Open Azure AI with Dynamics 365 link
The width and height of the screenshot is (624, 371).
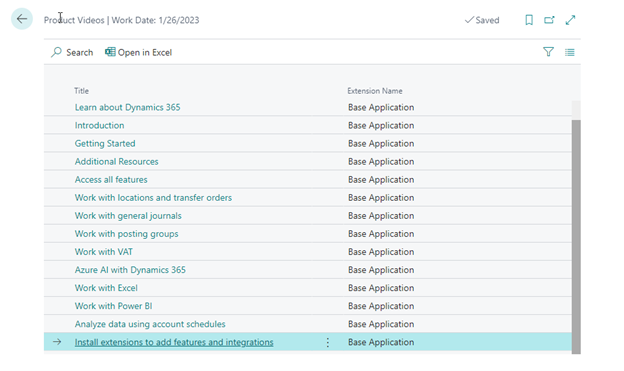tap(130, 270)
